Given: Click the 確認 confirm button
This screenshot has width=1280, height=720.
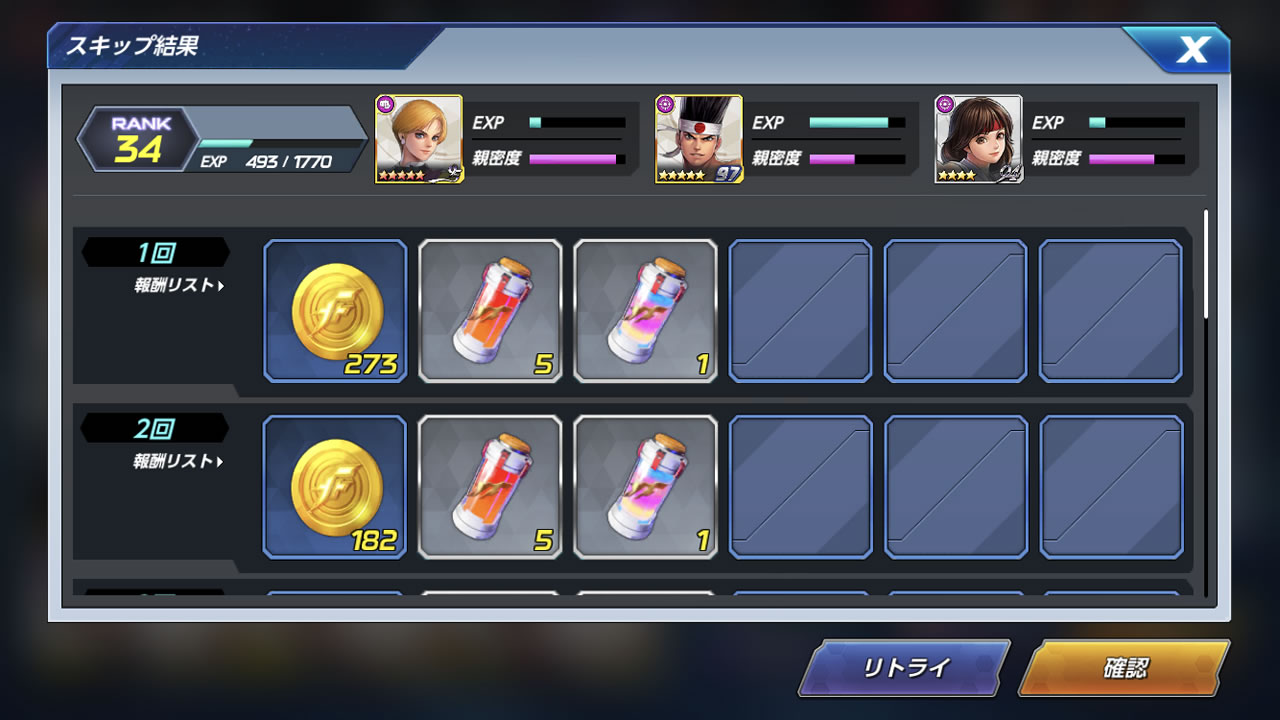Looking at the screenshot, I should click(x=1124, y=668).
